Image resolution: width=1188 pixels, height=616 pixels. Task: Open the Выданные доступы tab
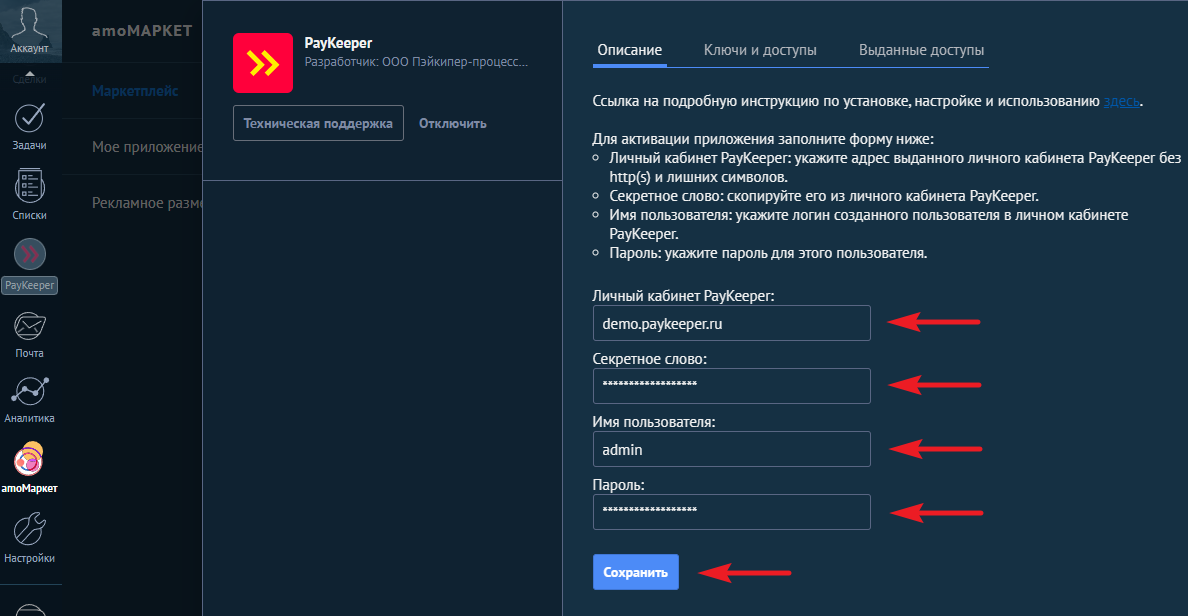(x=922, y=50)
